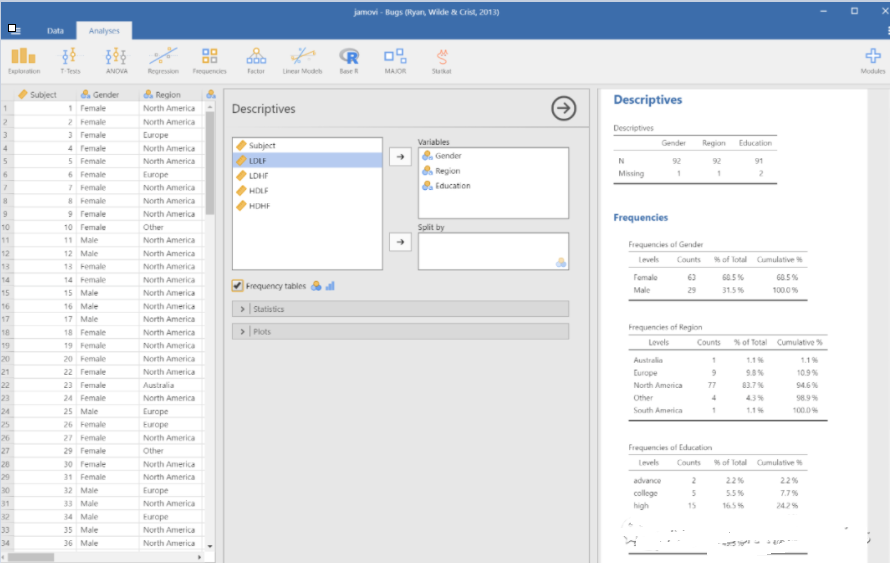Open the Frequencies analysis menu
The image size is (890, 563).
coord(209,59)
